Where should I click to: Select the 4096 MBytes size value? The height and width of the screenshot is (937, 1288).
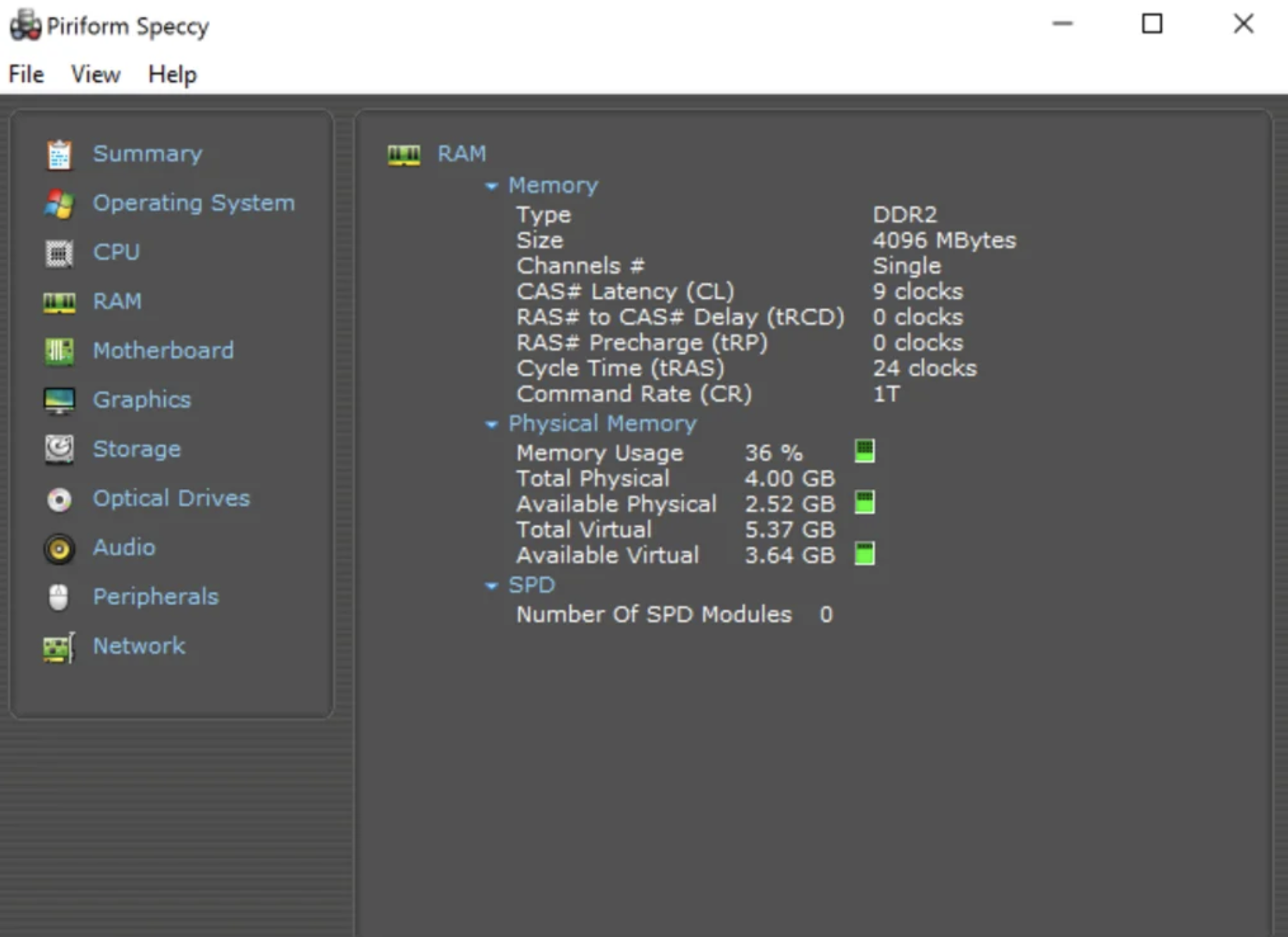[944, 240]
